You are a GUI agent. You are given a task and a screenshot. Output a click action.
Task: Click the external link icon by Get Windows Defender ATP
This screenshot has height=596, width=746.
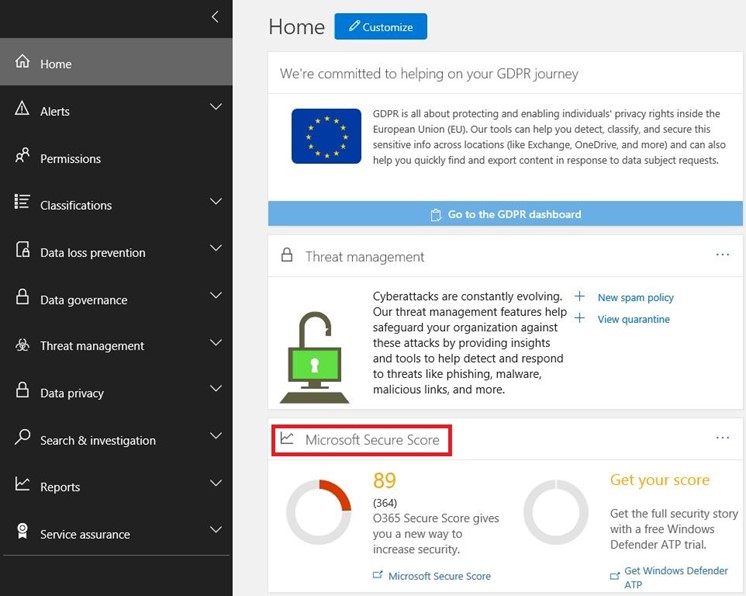click(615, 576)
